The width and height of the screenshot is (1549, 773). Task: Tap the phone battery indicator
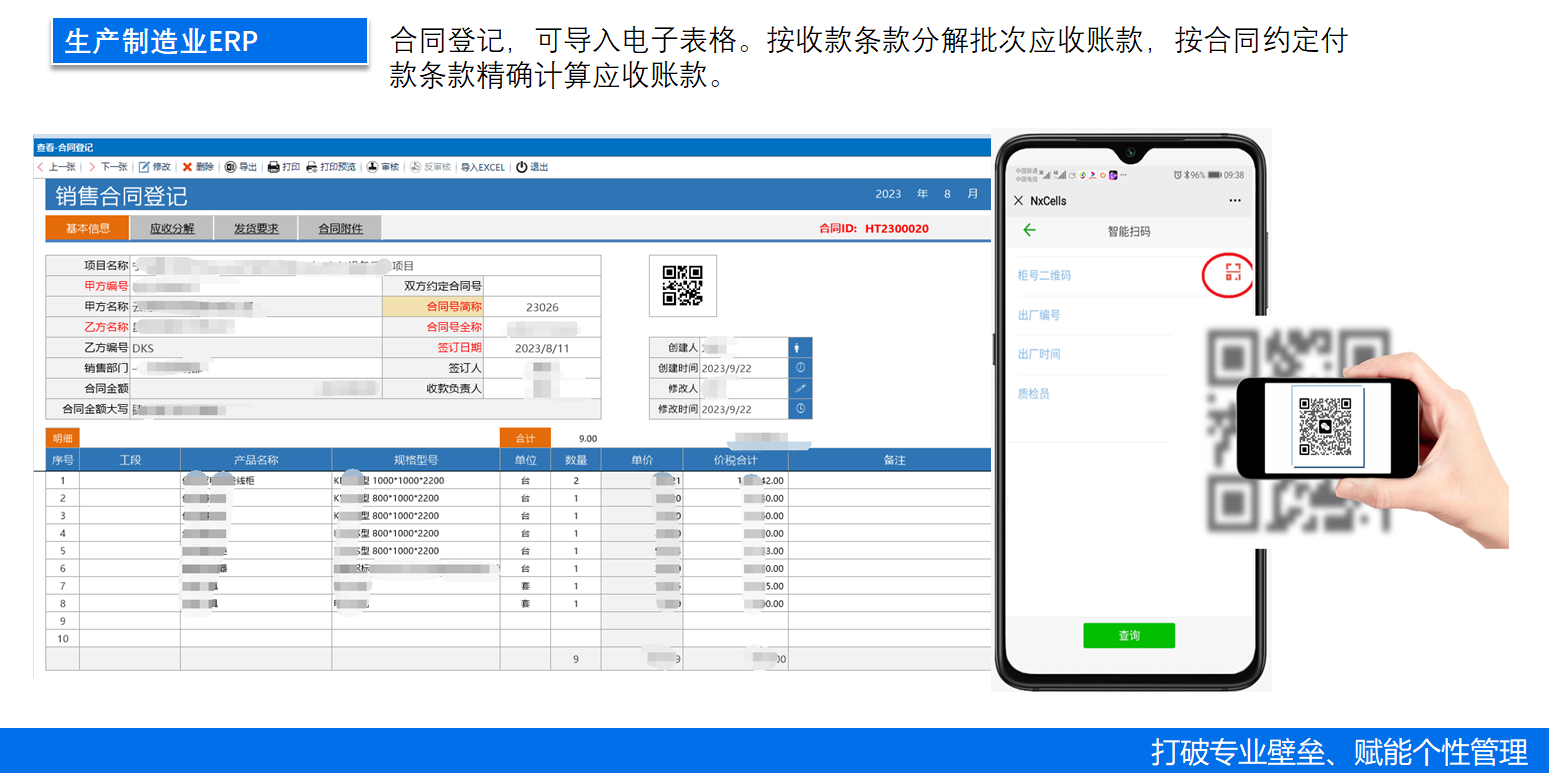1215,175
